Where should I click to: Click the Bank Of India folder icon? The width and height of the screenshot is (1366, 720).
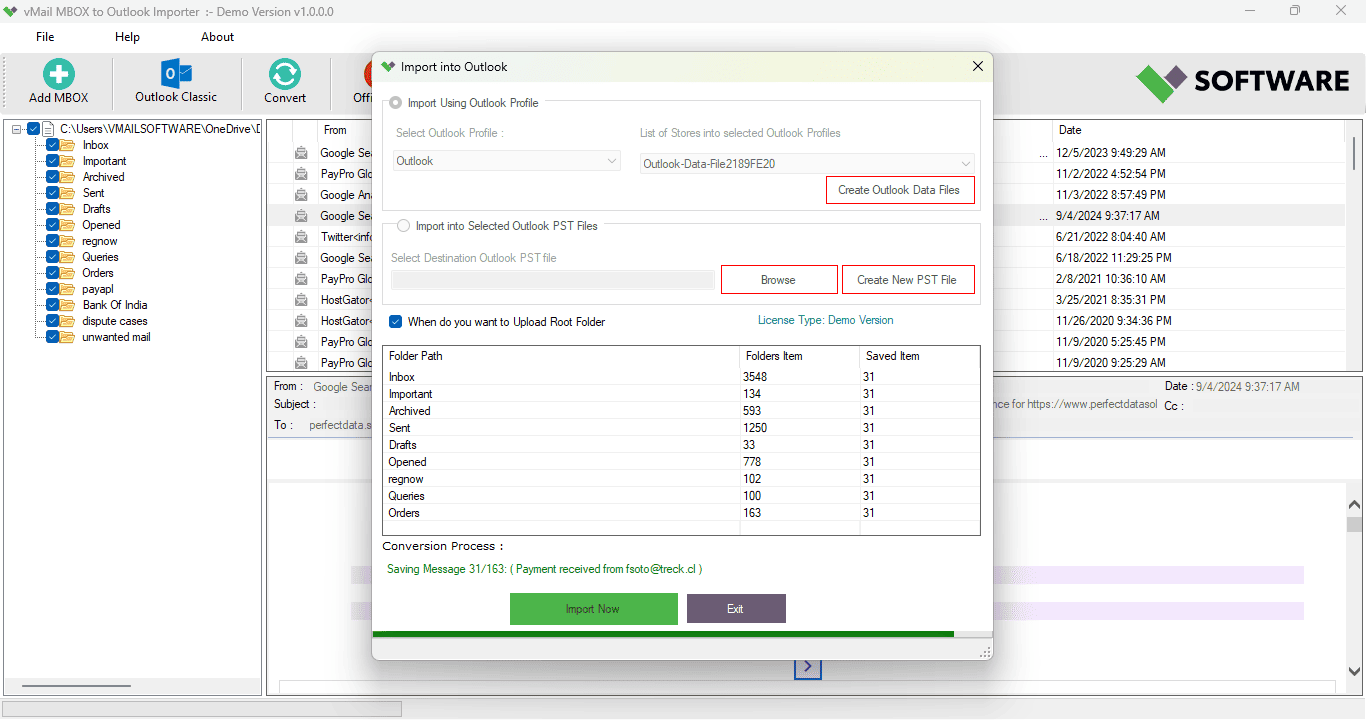pyautogui.click(x=67, y=305)
